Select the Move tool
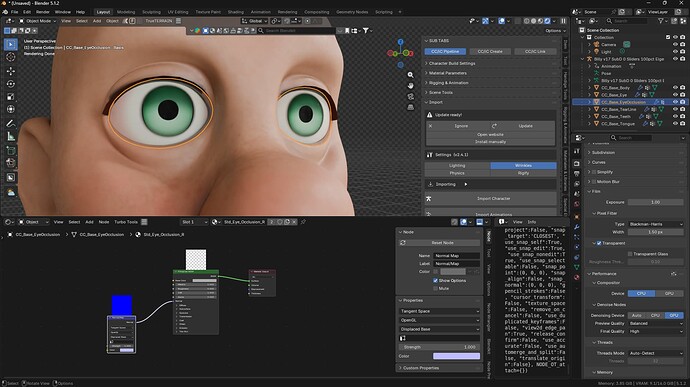This screenshot has height=387, width=690. pyautogui.click(x=11, y=71)
